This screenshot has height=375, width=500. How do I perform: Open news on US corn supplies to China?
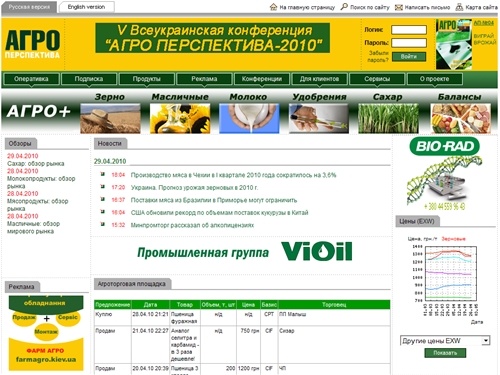click(219, 213)
